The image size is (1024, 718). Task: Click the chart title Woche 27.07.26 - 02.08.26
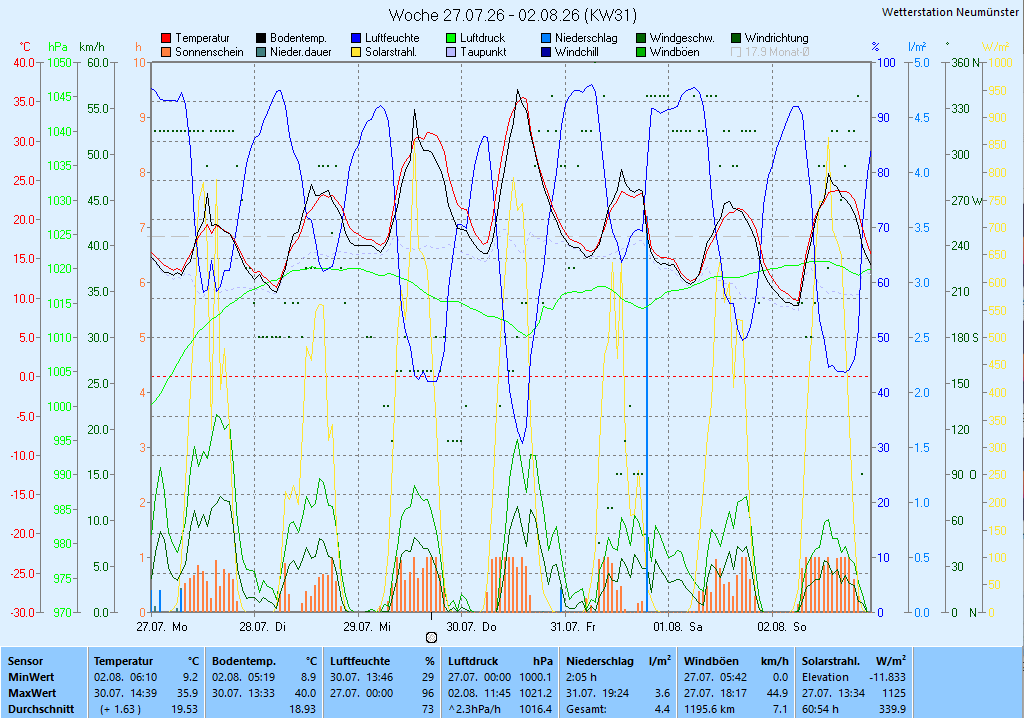[513, 15]
